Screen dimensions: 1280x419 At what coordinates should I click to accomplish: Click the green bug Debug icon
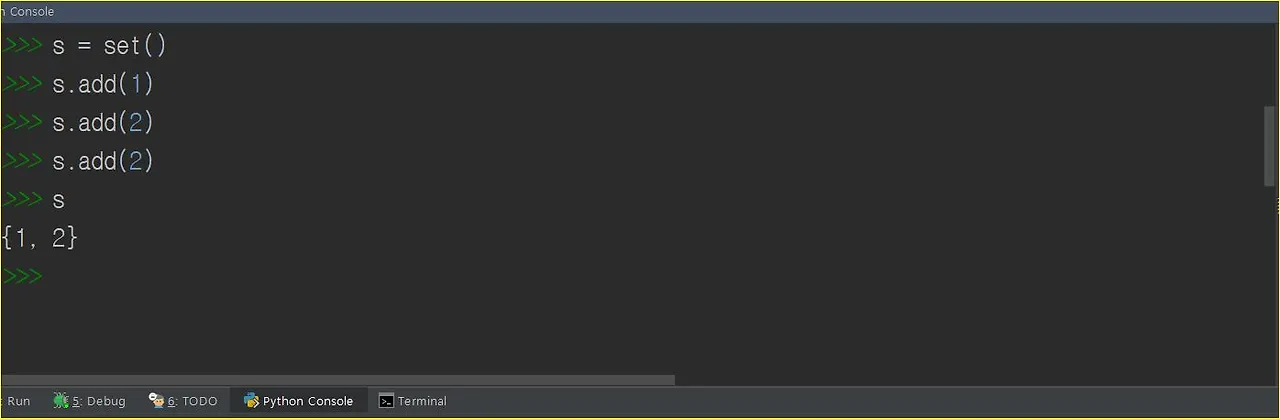pos(60,400)
